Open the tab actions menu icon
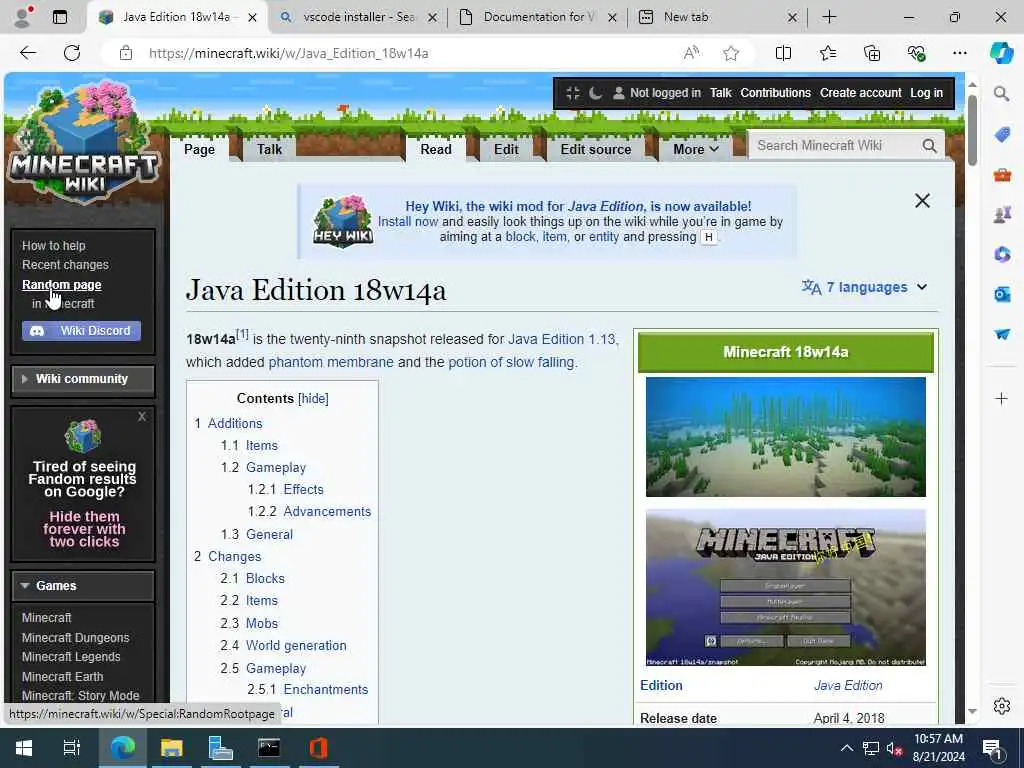This screenshot has height=768, width=1024. click(x=59, y=17)
